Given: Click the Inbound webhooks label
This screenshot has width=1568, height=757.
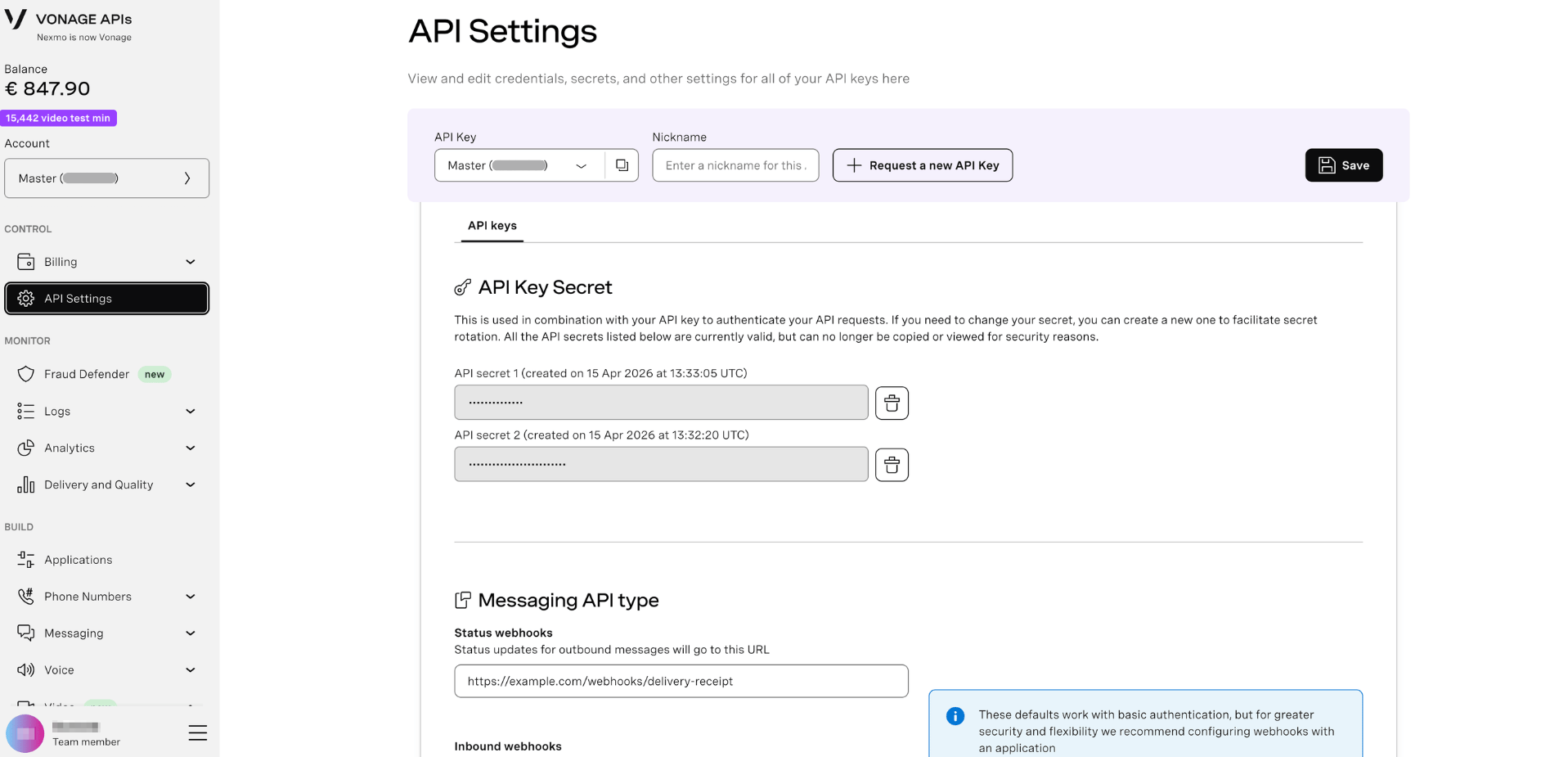Looking at the screenshot, I should coord(508,746).
